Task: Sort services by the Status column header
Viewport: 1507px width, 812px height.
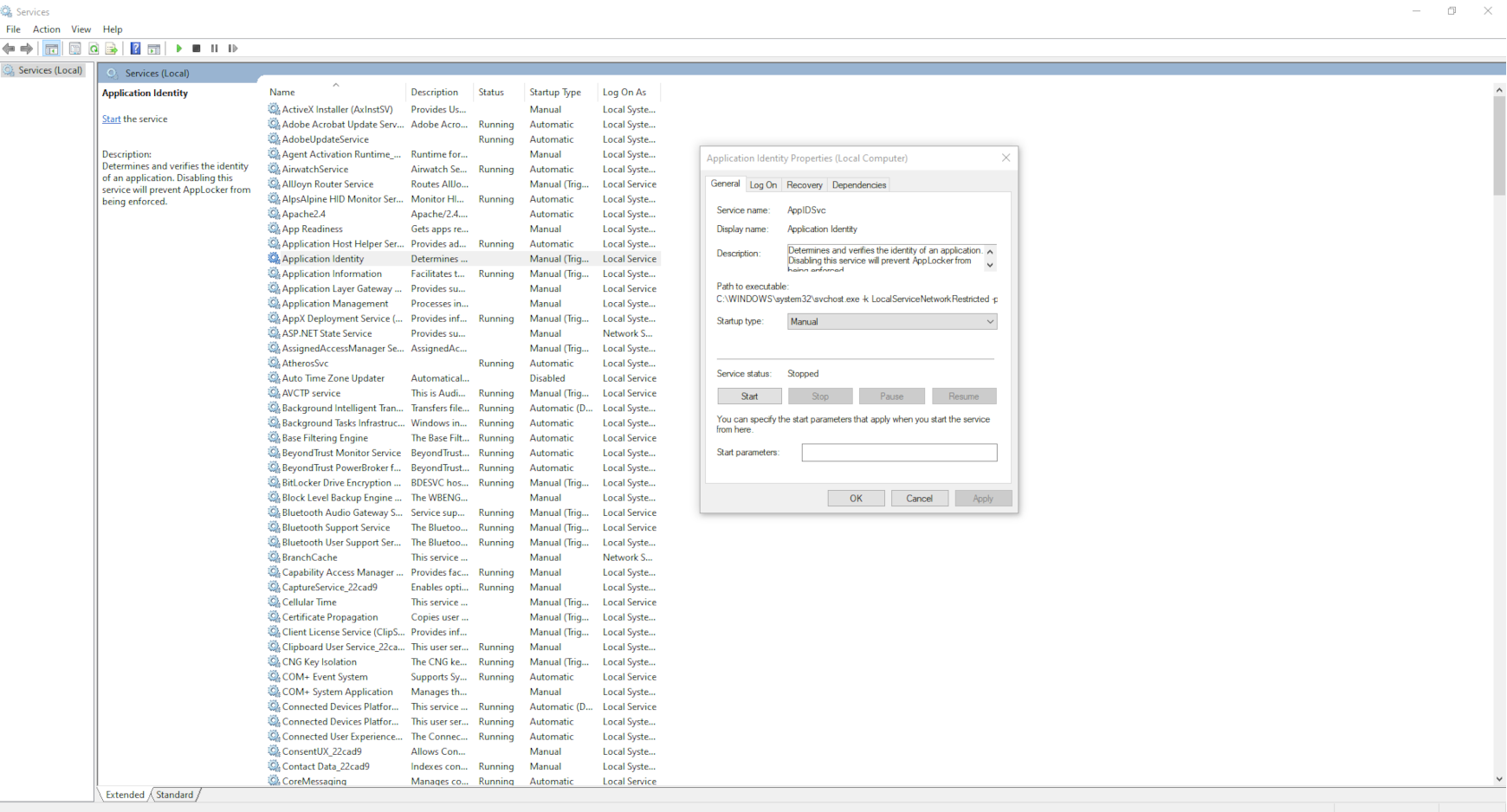Action: (x=491, y=92)
